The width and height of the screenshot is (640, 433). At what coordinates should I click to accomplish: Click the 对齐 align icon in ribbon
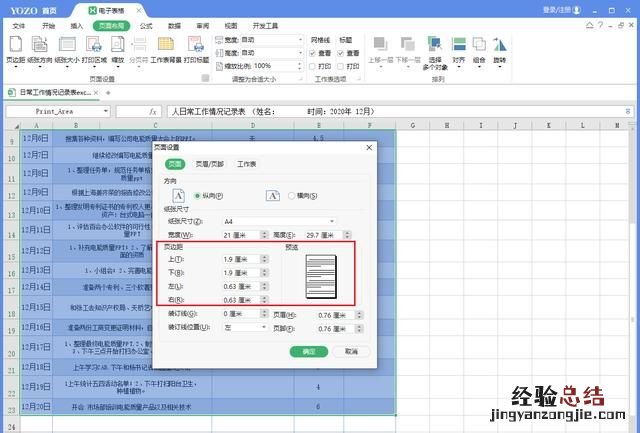coord(458,48)
